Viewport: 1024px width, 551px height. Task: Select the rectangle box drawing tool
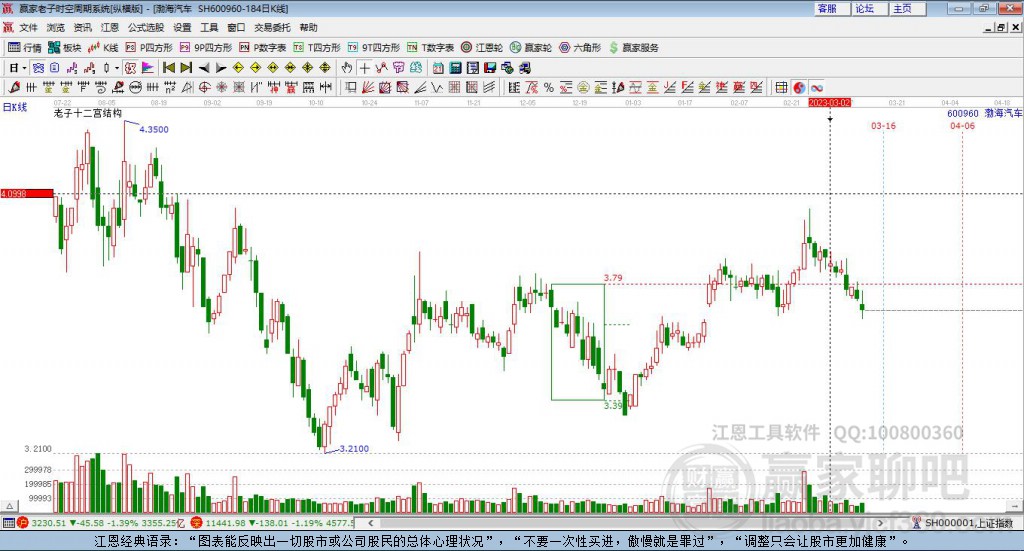coord(351,87)
